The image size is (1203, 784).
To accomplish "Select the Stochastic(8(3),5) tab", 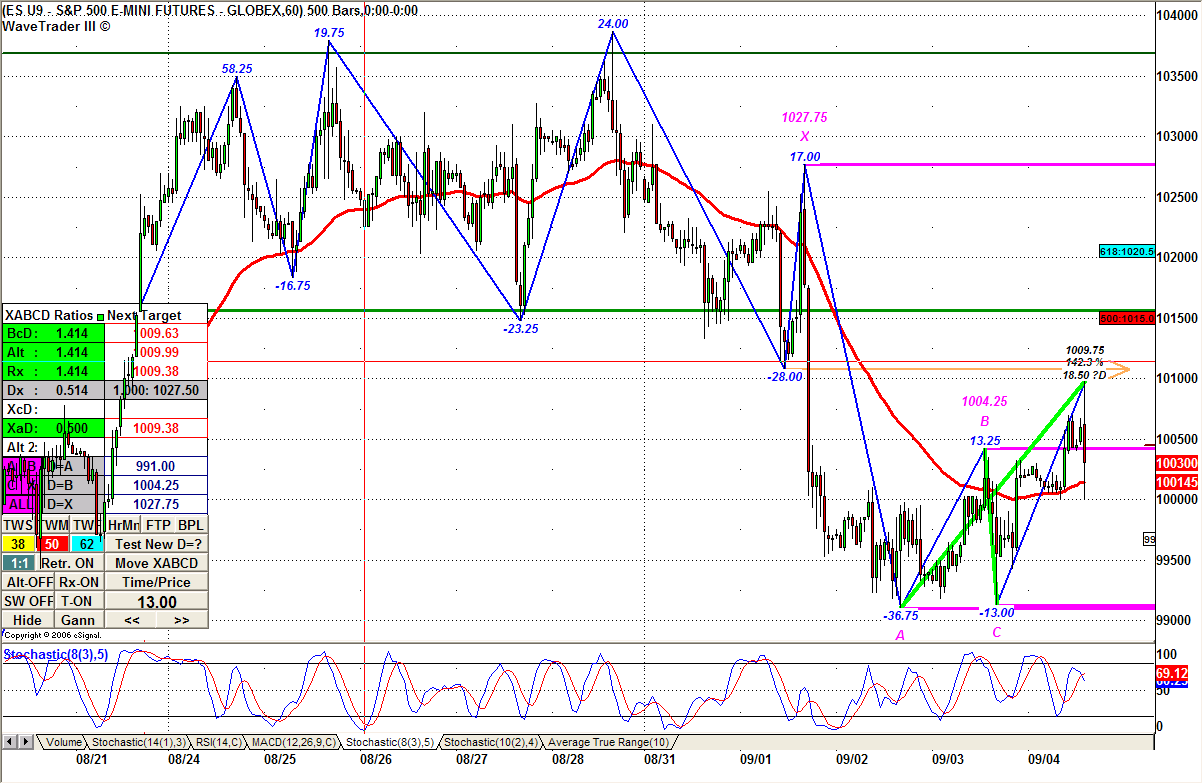I will point(390,743).
